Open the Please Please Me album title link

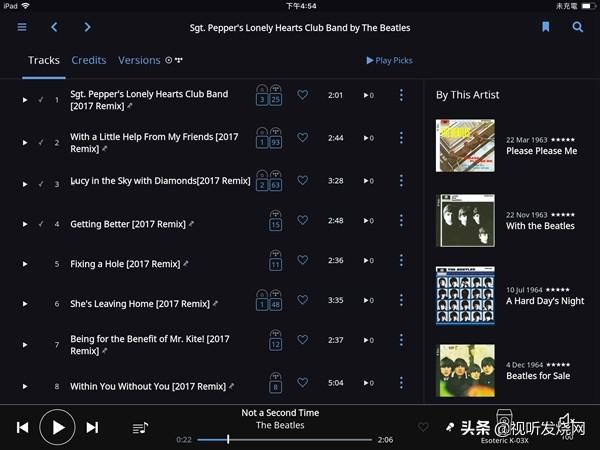click(x=541, y=151)
